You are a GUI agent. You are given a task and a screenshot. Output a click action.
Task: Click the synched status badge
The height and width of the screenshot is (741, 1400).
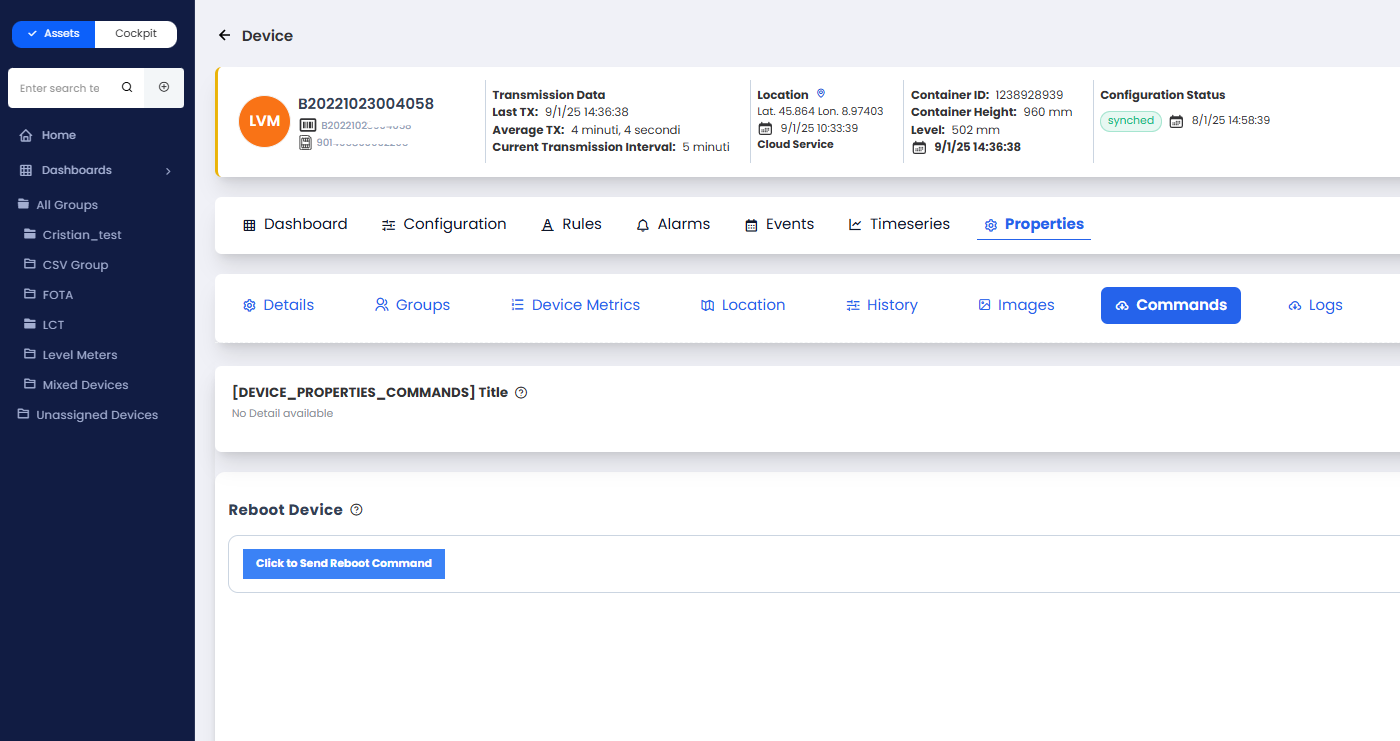tap(1131, 121)
